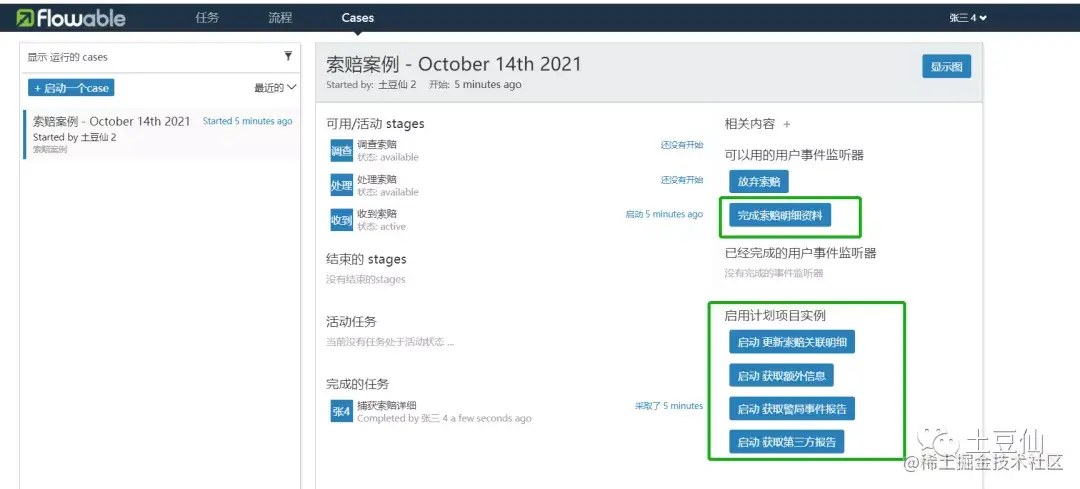Viewport: 1080px width, 489px height.
Task: Start 获取警局事件报告 plan item
Action: click(792, 409)
